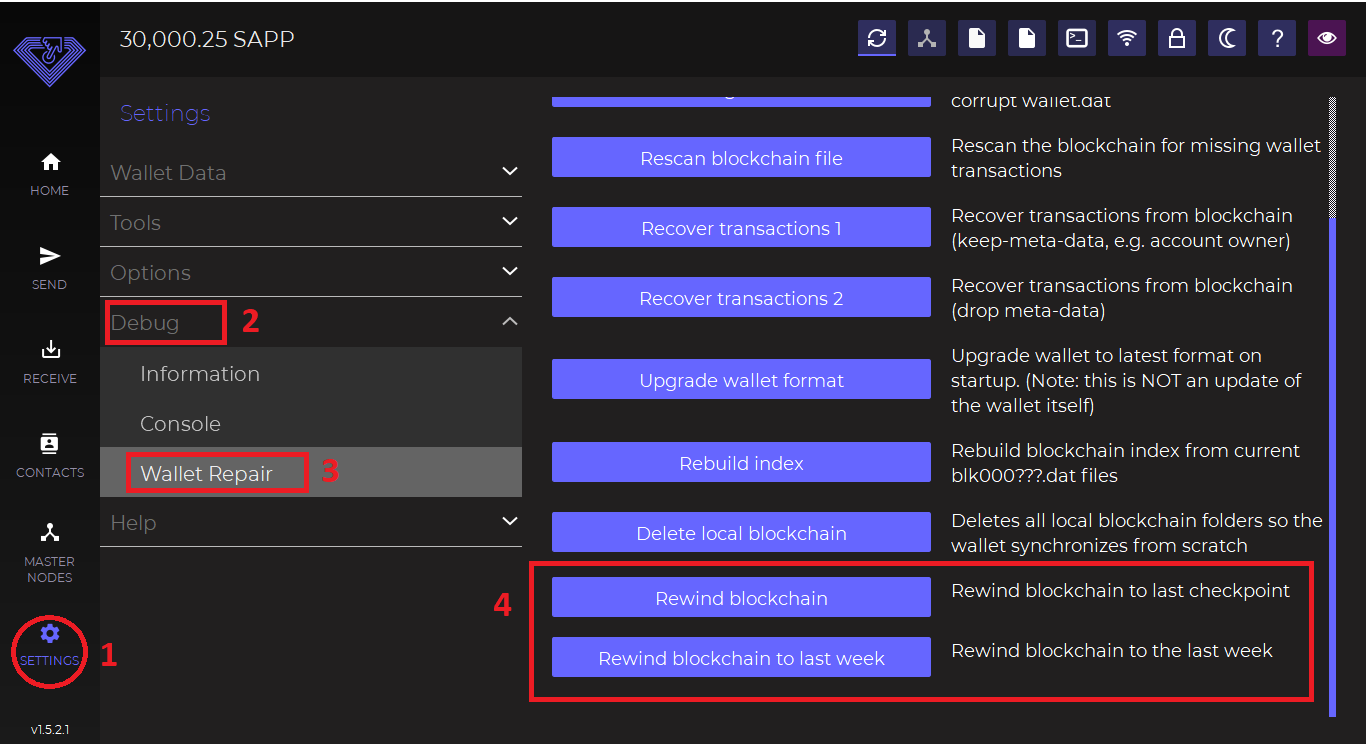The width and height of the screenshot is (1366, 744).
Task: Toggle balance visibility with the eye icon
Action: [x=1327, y=39]
